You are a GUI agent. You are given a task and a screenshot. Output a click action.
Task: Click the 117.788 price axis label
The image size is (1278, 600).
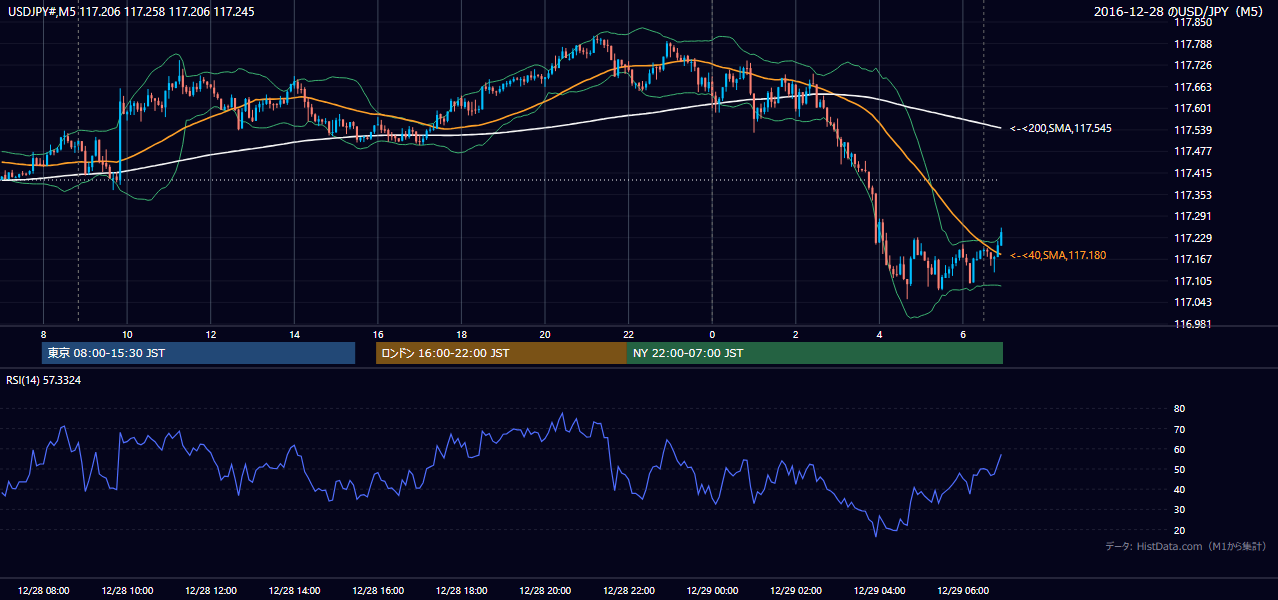[1194, 44]
